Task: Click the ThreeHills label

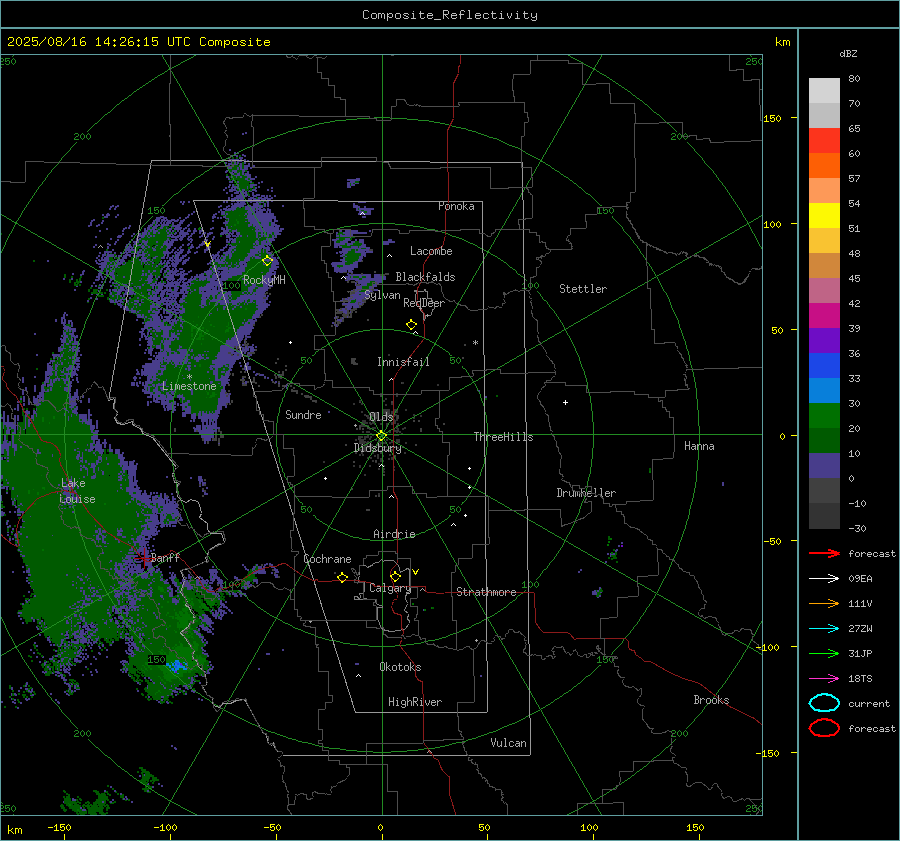Action: [x=503, y=437]
